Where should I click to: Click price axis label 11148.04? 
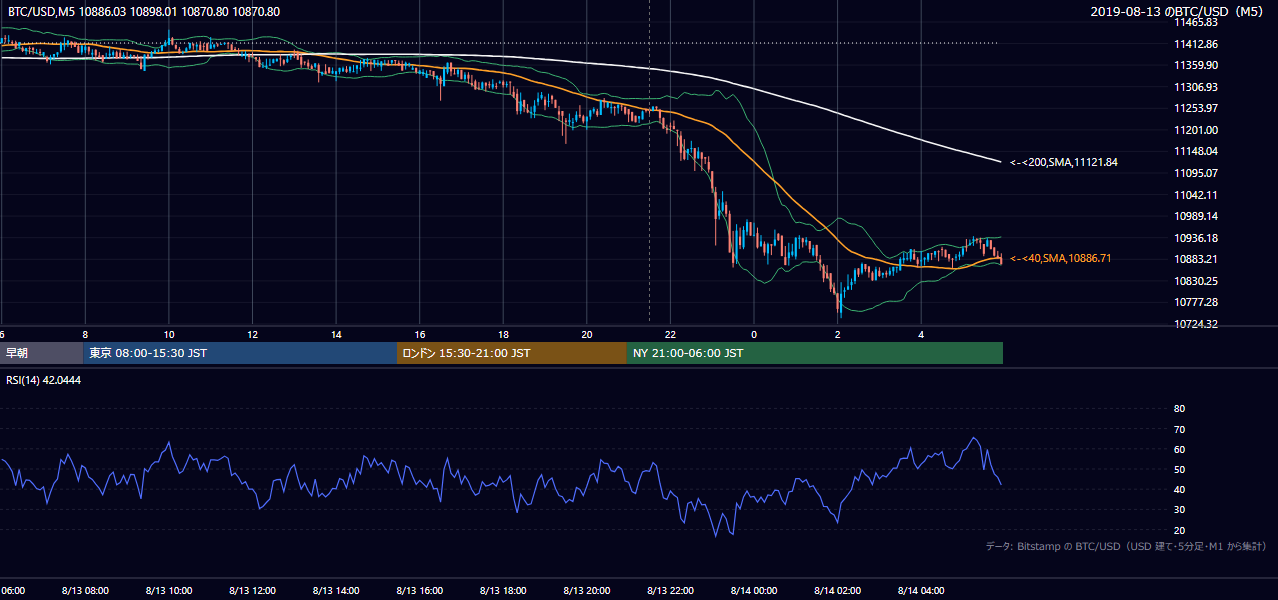click(1195, 151)
